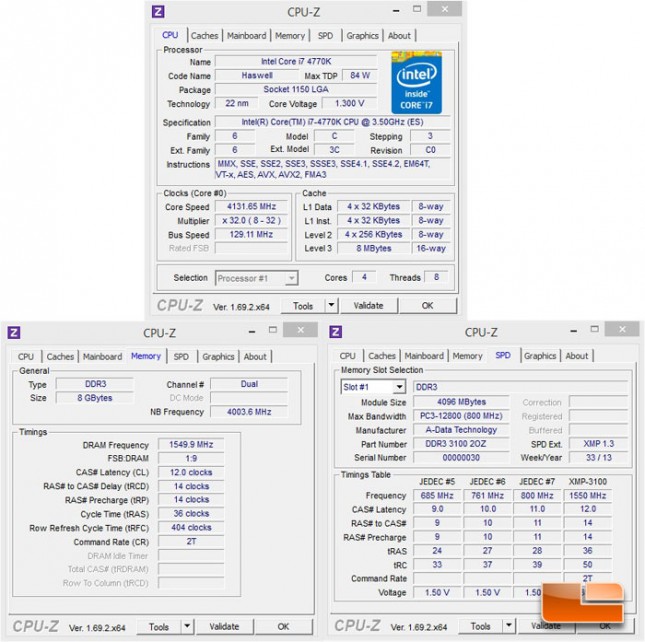This screenshot has width=645, height=642.
Task: Open Mainboard tab in the CPU window
Action: (x=247, y=36)
